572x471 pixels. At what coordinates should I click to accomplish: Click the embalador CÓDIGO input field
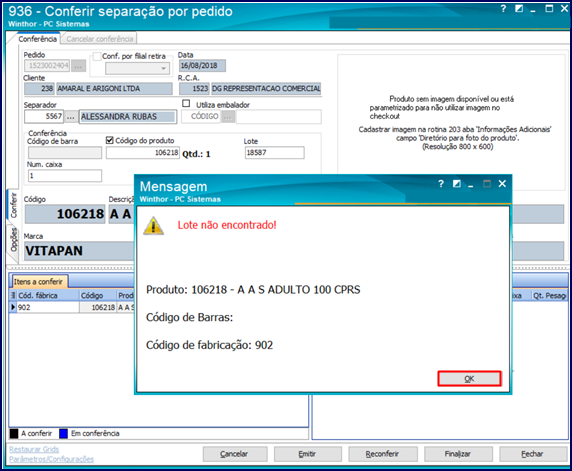201,117
